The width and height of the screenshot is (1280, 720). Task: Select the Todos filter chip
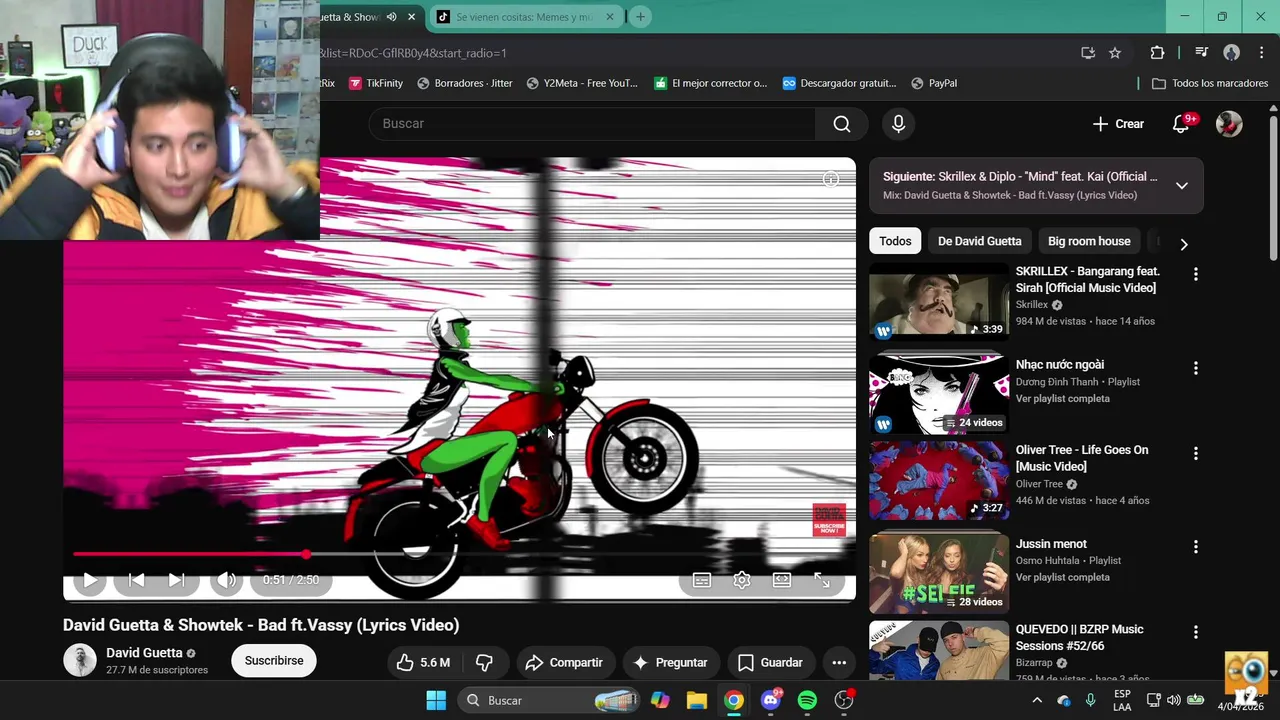[895, 241]
